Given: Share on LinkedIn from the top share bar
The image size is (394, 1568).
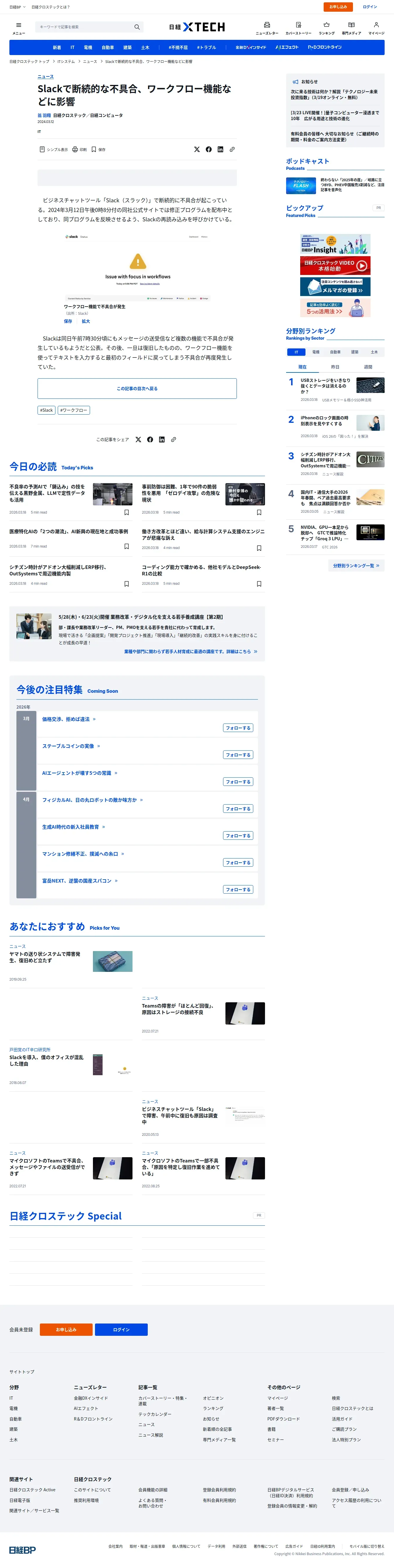Looking at the screenshot, I should tap(220, 149).
